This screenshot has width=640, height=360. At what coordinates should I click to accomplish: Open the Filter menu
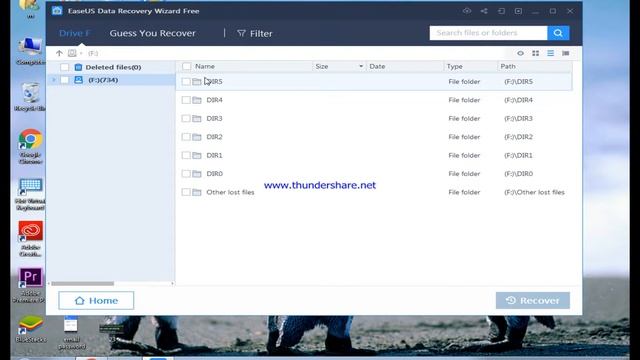255,33
